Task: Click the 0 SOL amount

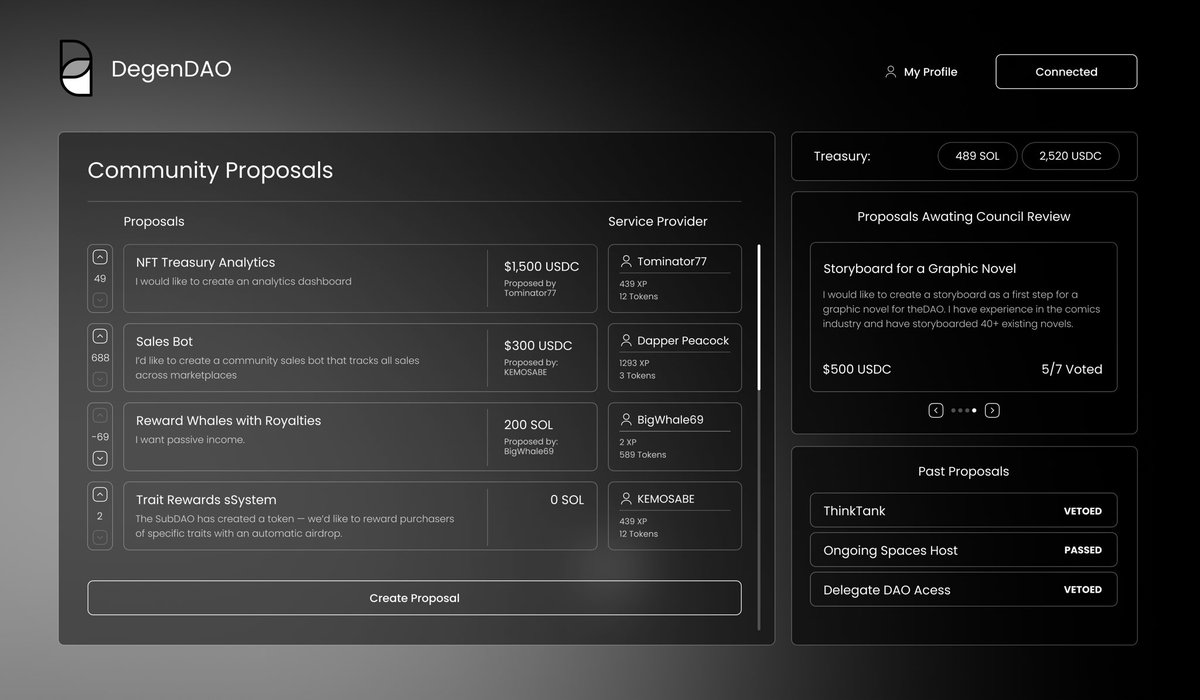Action: (x=567, y=499)
